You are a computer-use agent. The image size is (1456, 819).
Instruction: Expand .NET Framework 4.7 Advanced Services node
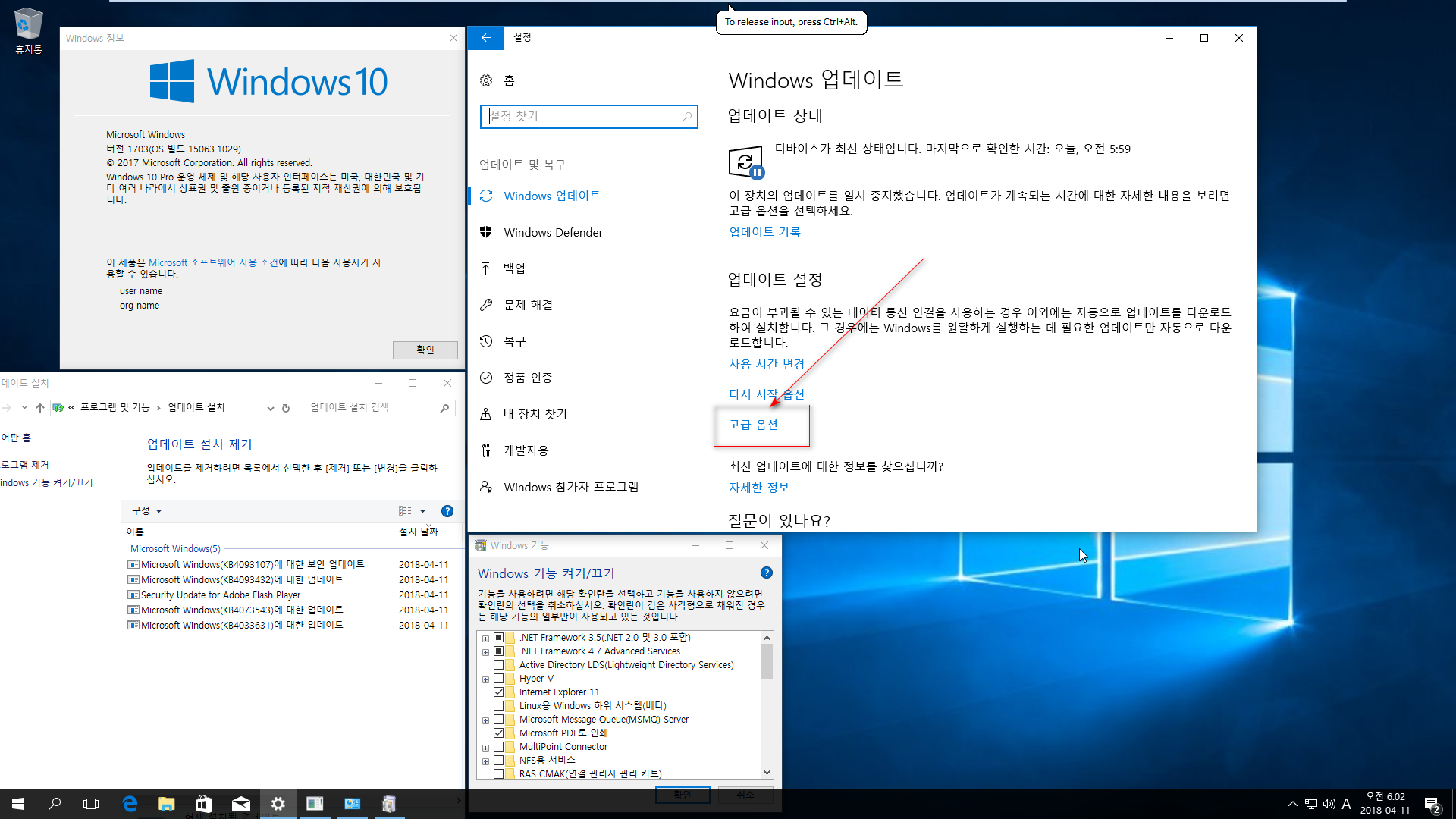tap(485, 652)
